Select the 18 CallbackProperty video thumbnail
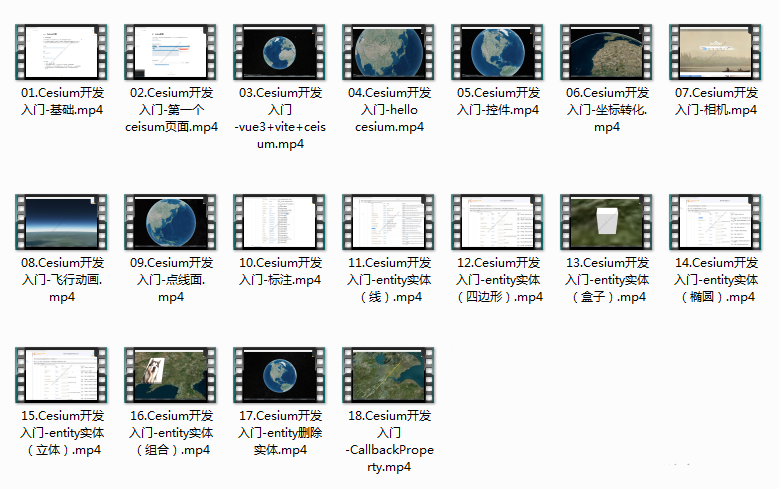The height and width of the screenshot is (489, 779). pos(389,375)
